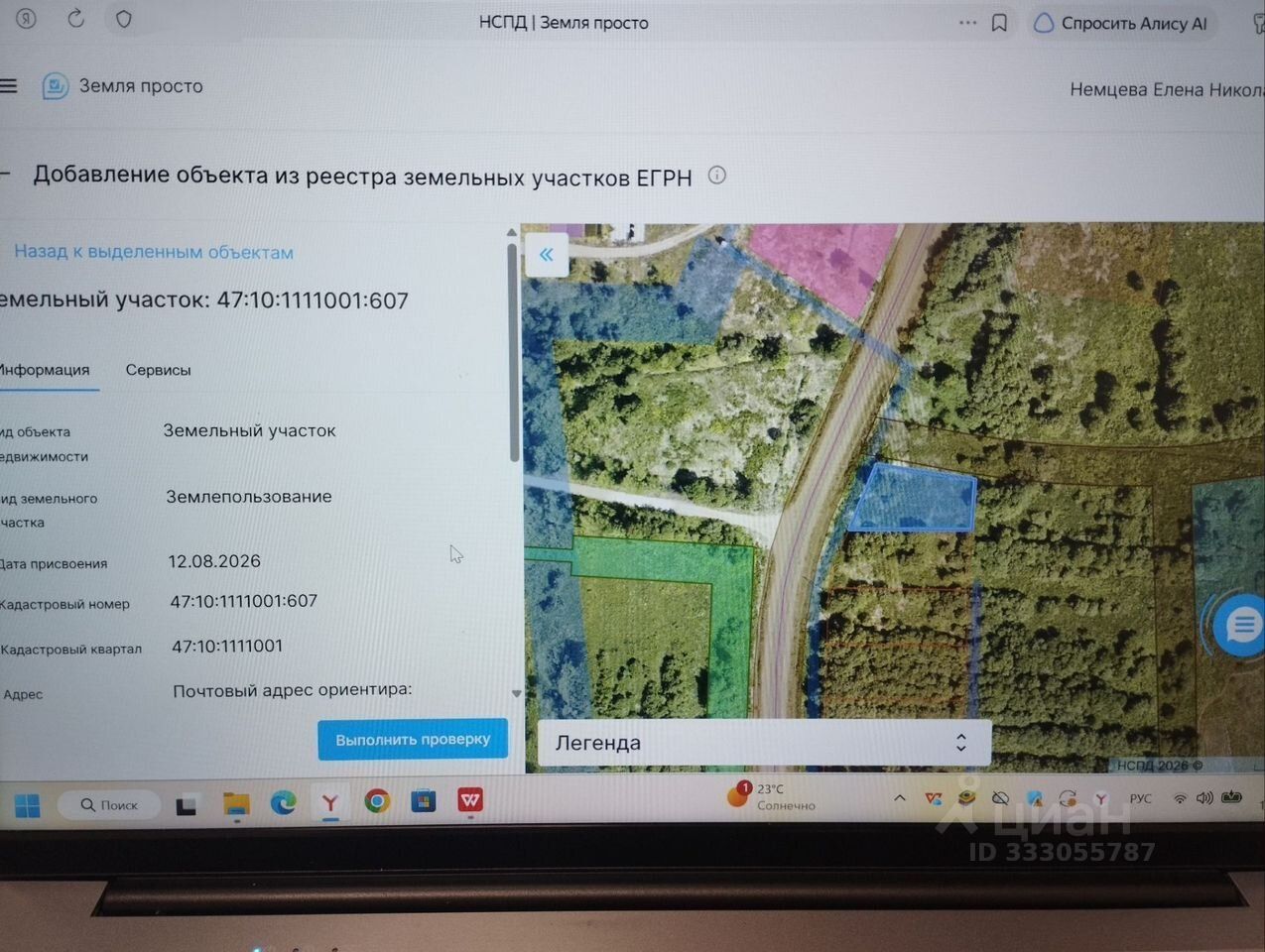The height and width of the screenshot is (952, 1265).
Task: Go back with the arrow beside Добавление объекта
Action: pos(5,174)
